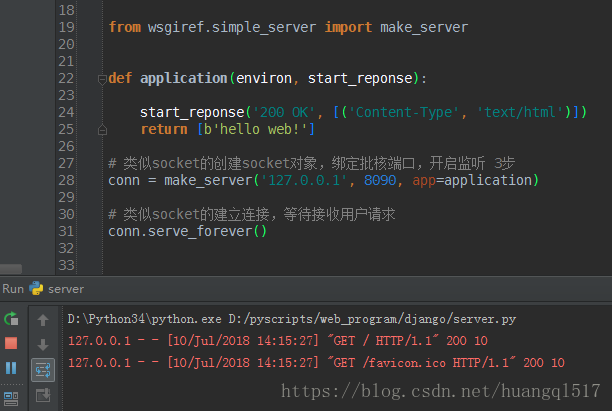Pause the Run console output
Image resolution: width=612 pixels, height=411 pixels.
tap(11, 368)
